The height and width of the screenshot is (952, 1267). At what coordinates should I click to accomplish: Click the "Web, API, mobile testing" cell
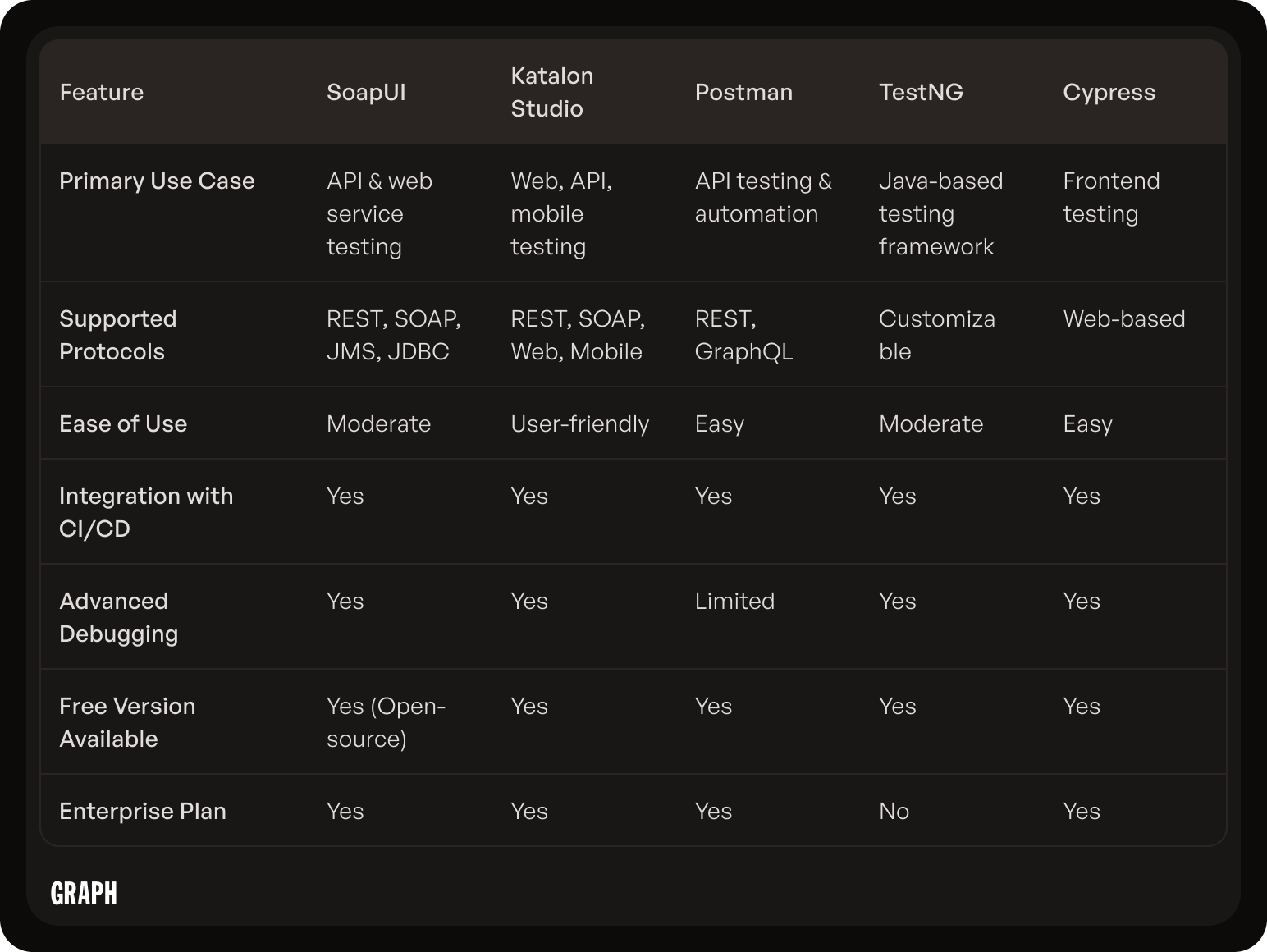point(561,213)
